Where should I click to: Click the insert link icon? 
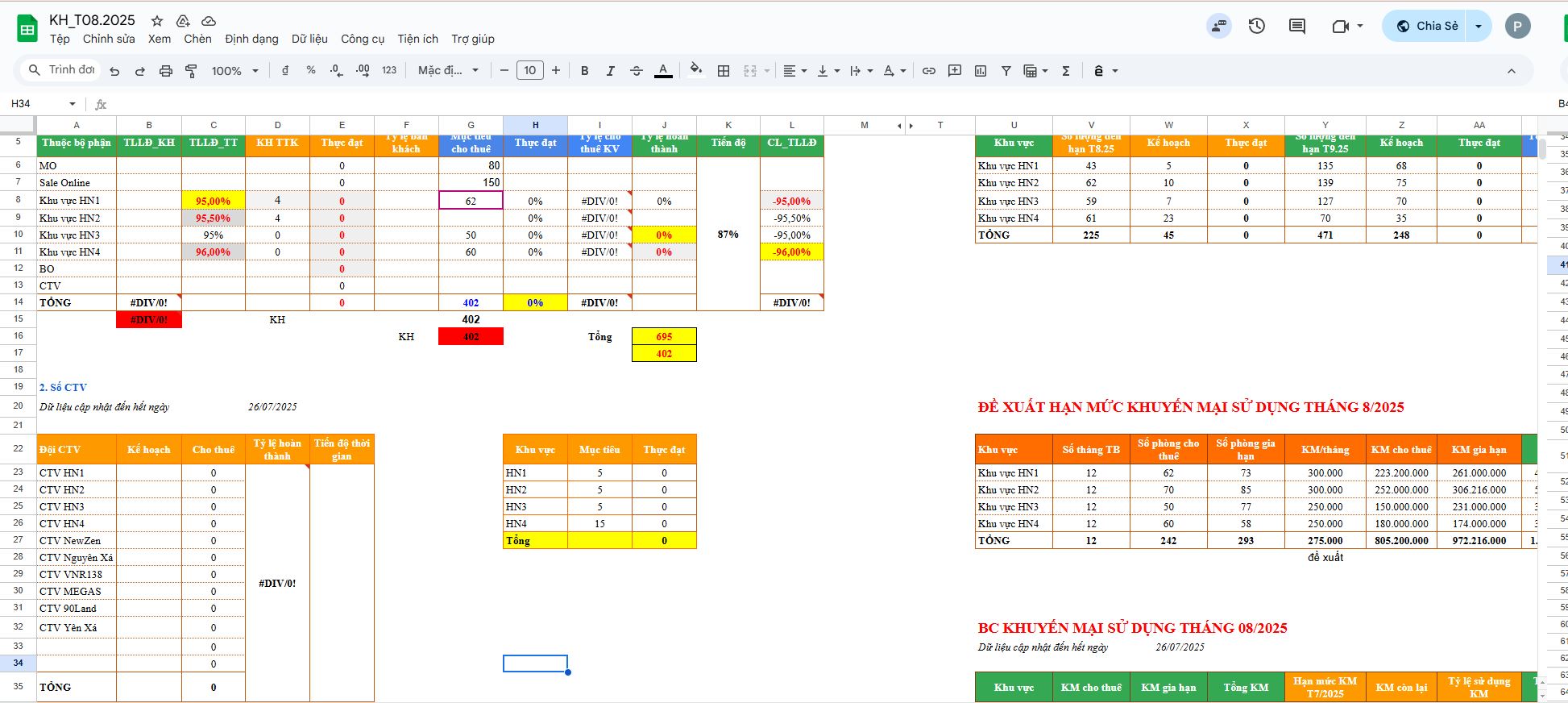(928, 71)
